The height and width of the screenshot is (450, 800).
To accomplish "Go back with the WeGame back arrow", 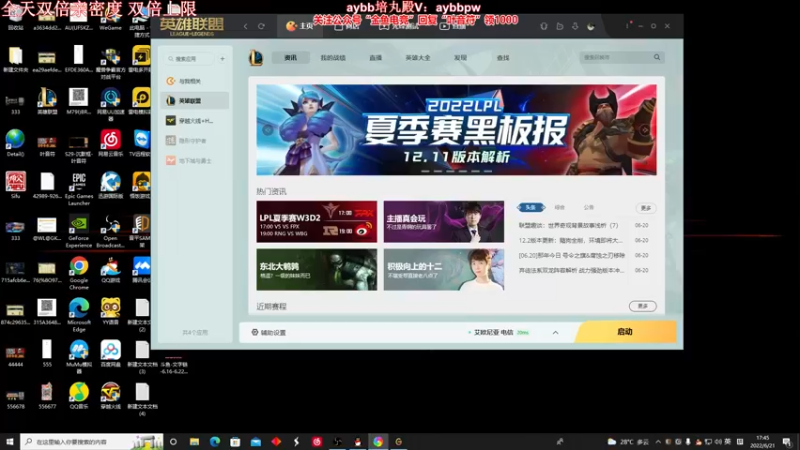I will click(x=245, y=26).
